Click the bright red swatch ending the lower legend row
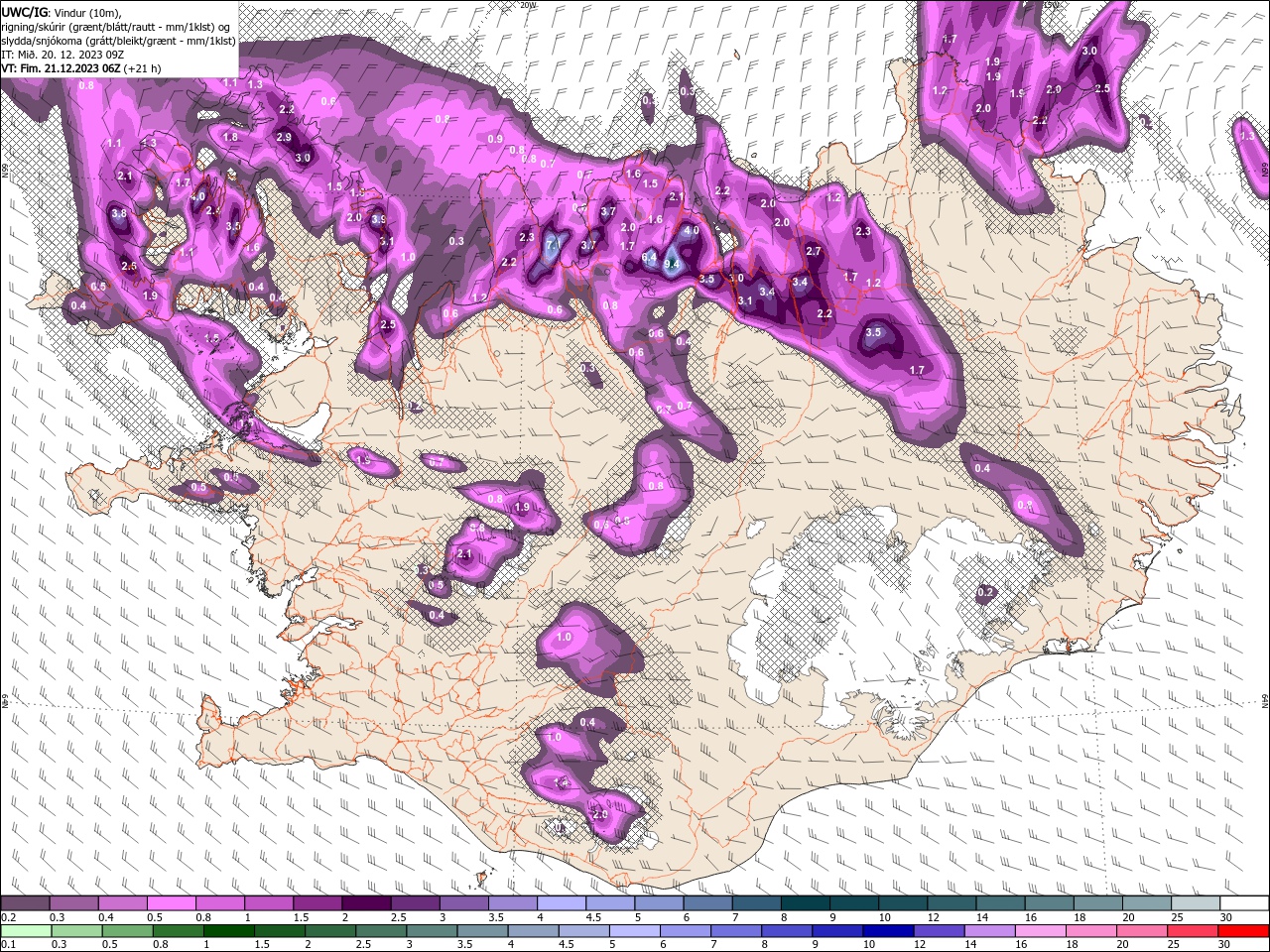Image resolution: width=1270 pixels, height=952 pixels. (x=1245, y=930)
